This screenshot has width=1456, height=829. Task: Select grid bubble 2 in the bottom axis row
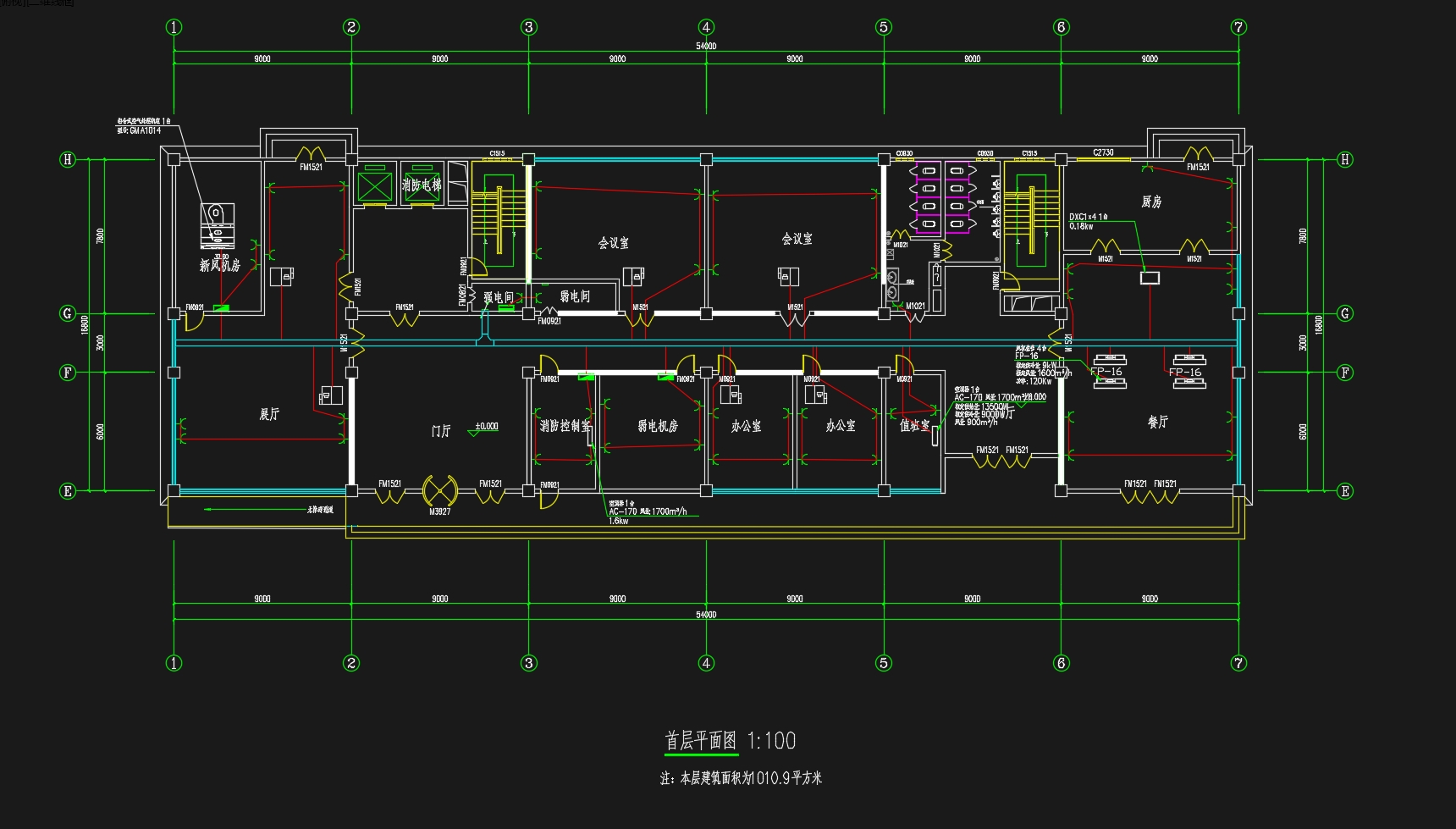click(351, 663)
